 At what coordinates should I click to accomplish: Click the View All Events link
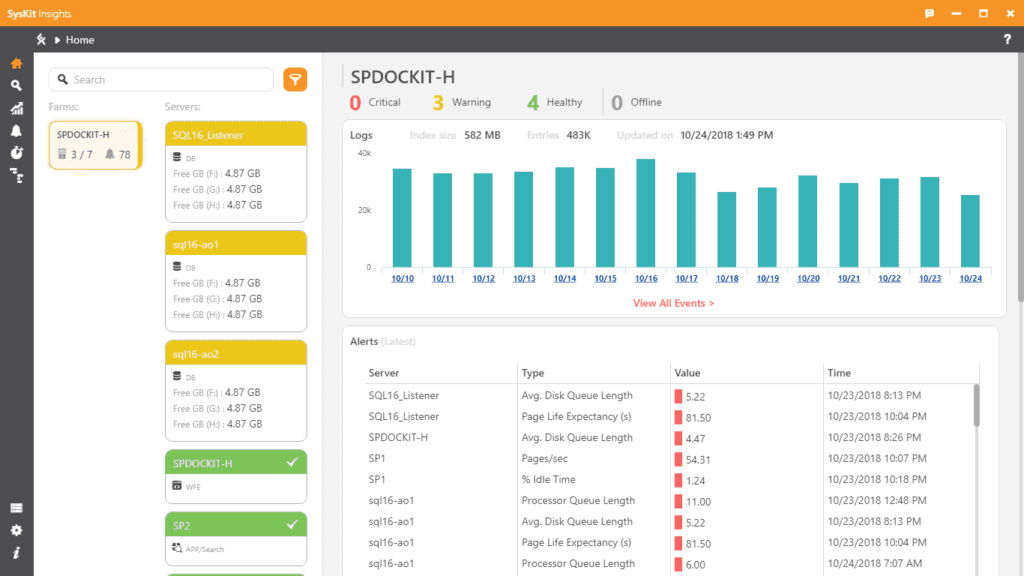point(673,303)
